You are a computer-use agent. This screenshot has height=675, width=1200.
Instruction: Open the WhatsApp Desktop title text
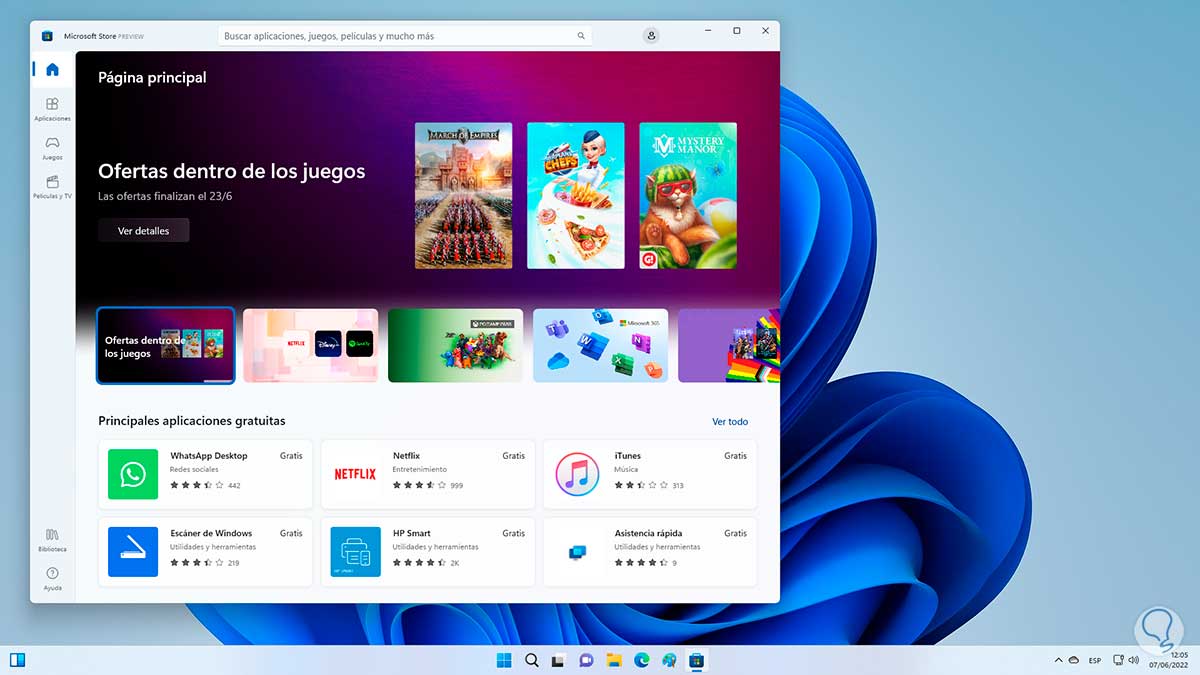click(x=209, y=456)
